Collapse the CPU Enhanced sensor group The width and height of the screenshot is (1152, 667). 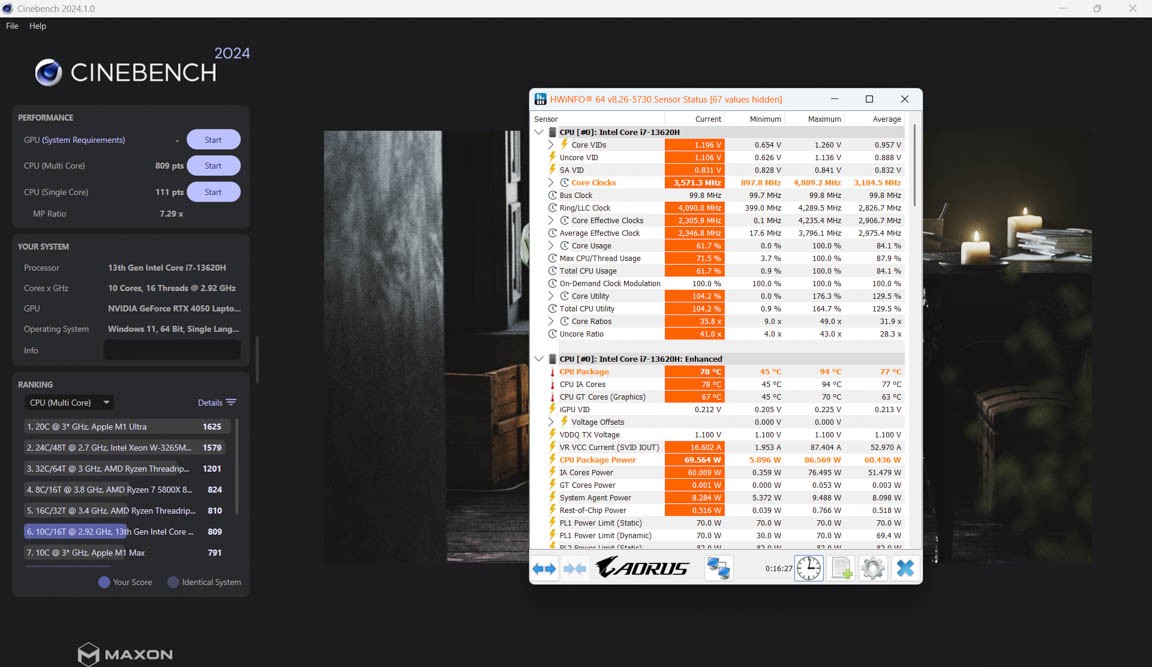point(539,359)
